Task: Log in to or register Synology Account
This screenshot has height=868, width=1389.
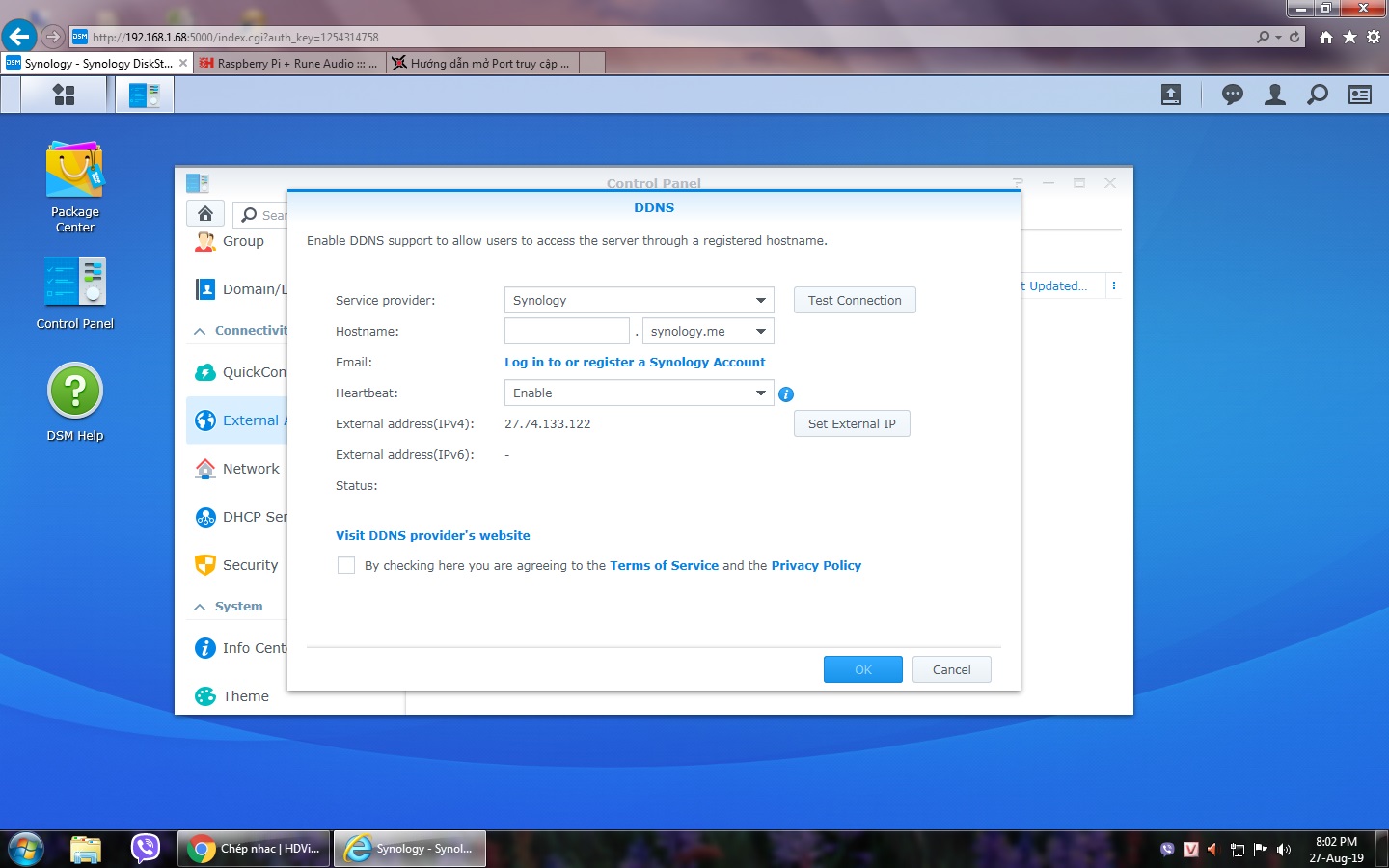Action: click(635, 362)
